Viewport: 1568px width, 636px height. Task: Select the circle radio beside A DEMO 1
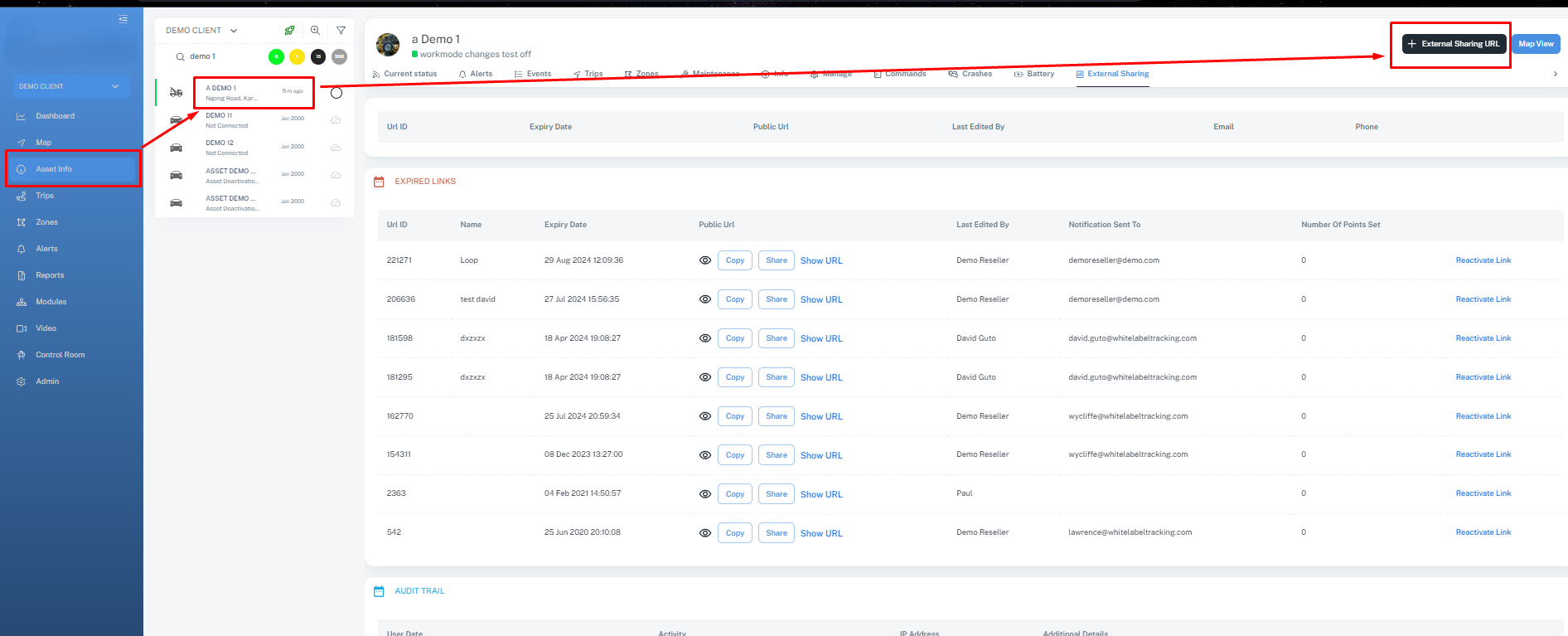336,93
